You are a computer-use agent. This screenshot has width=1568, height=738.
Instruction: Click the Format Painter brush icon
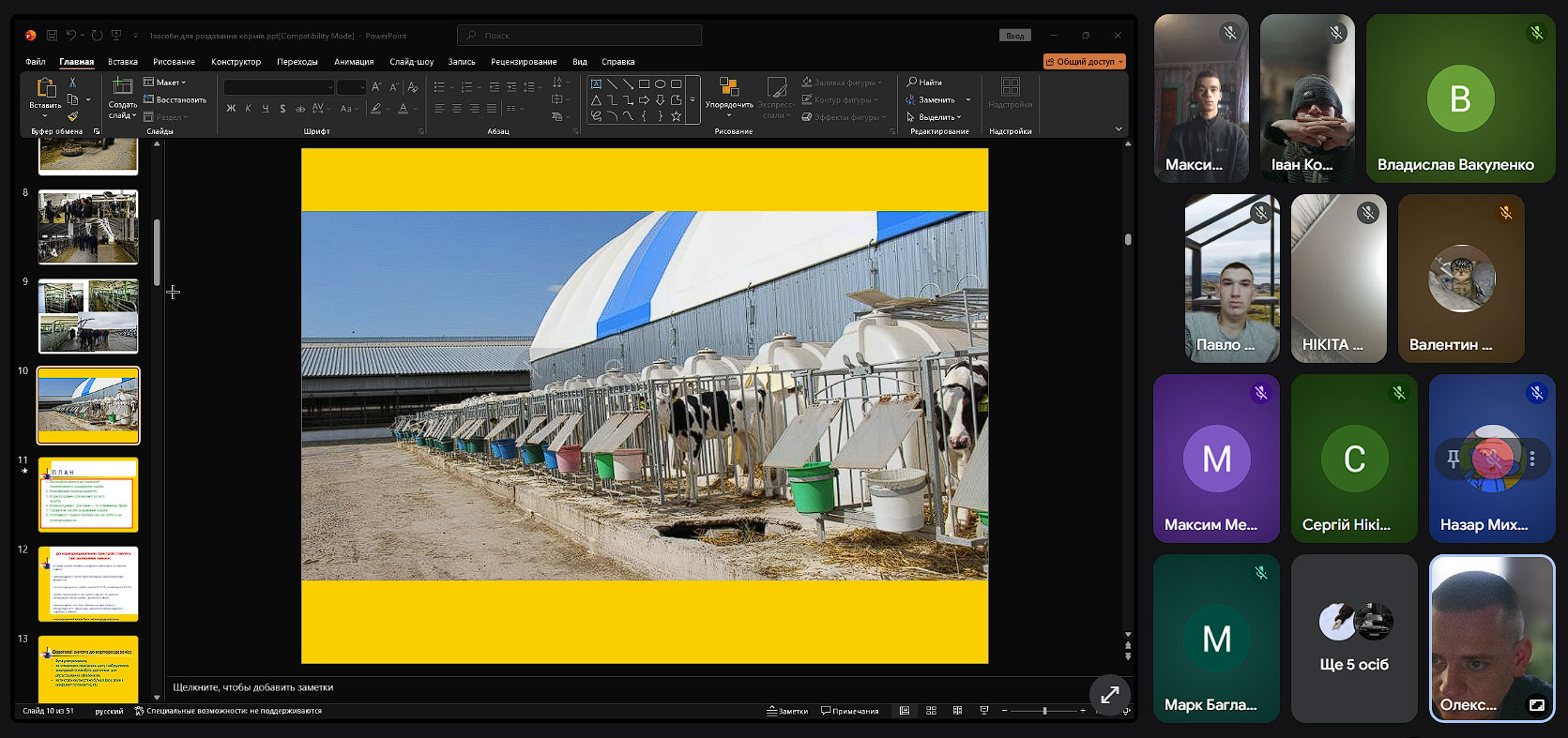[x=72, y=116]
